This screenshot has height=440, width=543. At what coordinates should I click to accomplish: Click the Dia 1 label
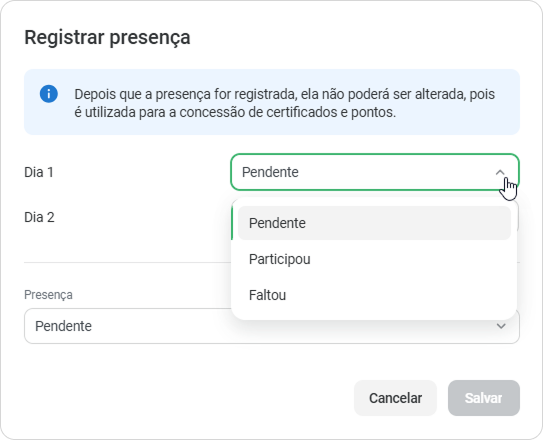(39, 172)
